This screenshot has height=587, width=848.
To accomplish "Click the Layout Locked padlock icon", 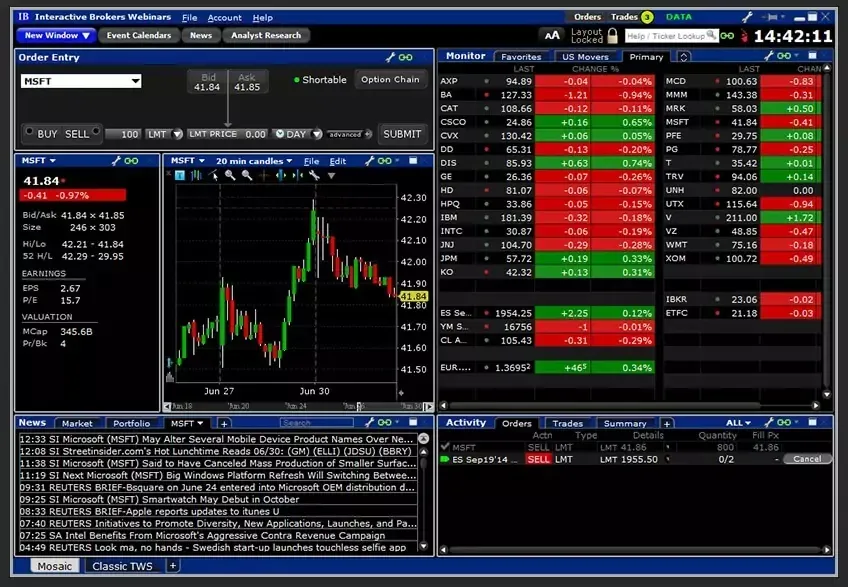I will point(612,36).
